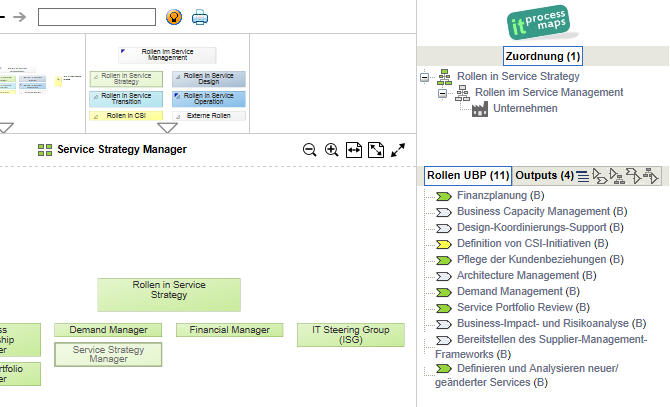Click the search input field

96,17
